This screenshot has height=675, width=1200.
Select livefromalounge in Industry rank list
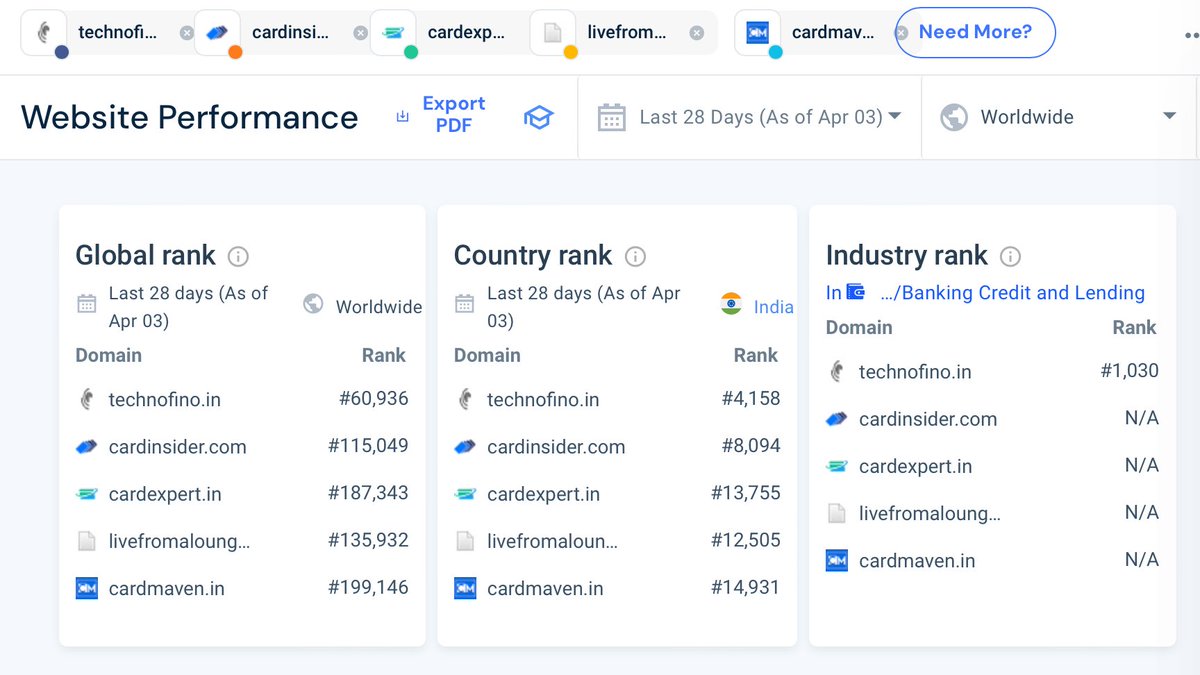[930, 514]
